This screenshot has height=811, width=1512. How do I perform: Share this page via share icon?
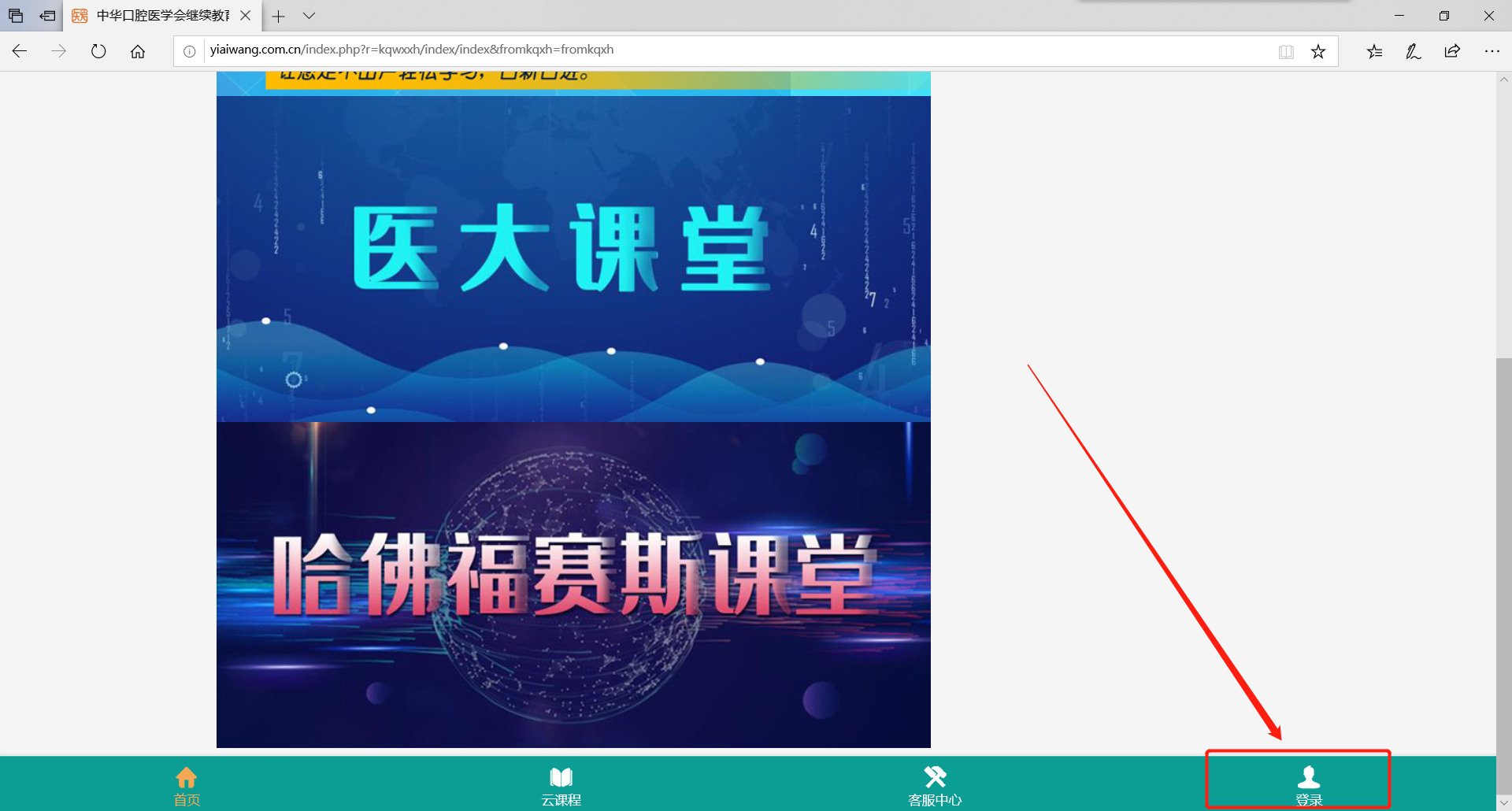tap(1452, 51)
